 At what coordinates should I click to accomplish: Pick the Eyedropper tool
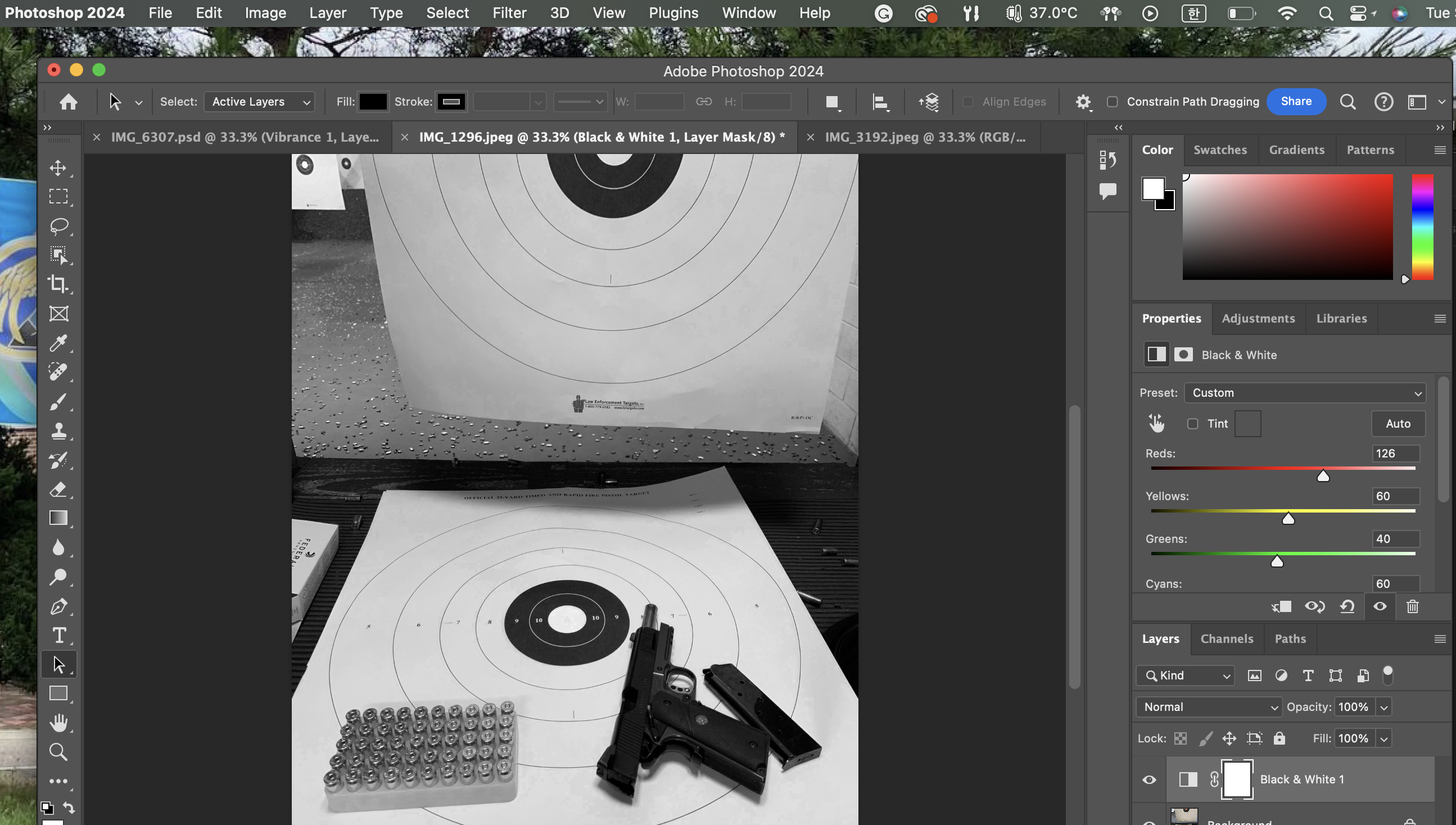tap(58, 343)
